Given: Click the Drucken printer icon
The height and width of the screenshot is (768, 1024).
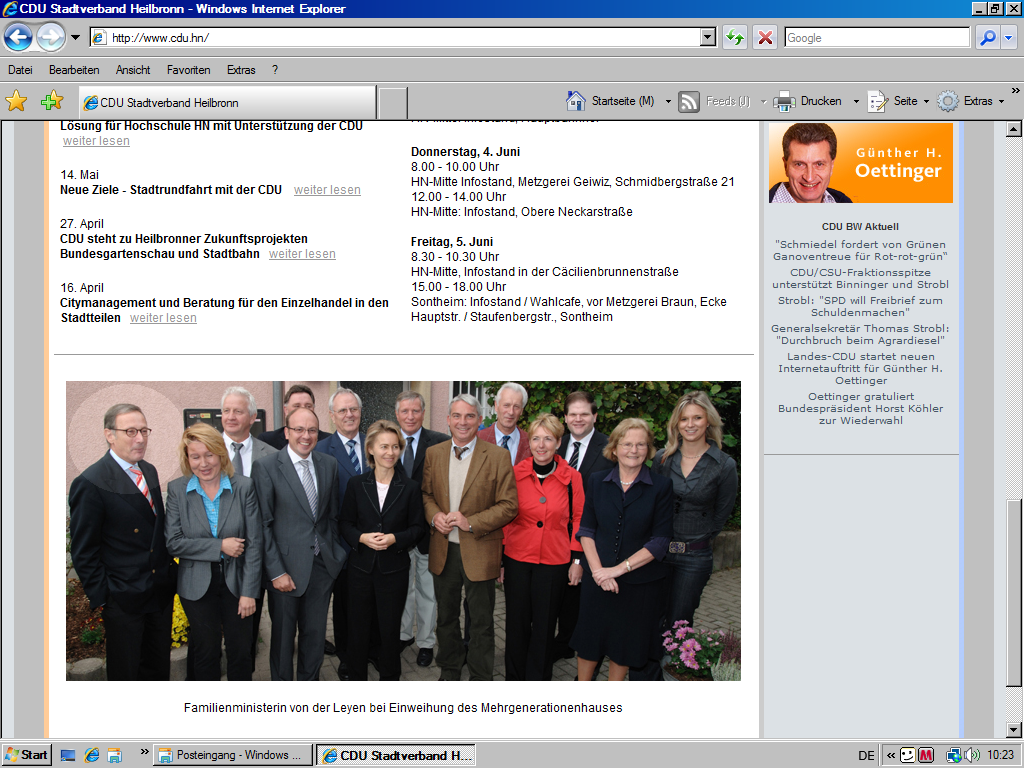Looking at the screenshot, I should point(784,101).
